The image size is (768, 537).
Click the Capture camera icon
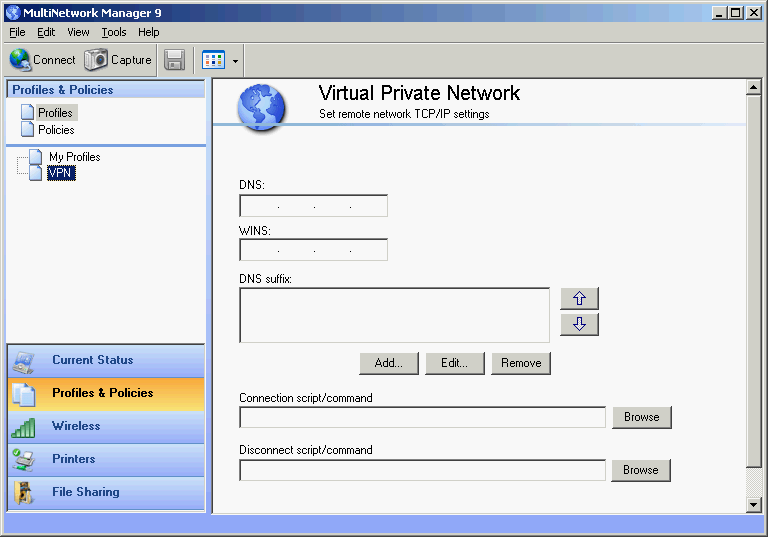tap(96, 60)
